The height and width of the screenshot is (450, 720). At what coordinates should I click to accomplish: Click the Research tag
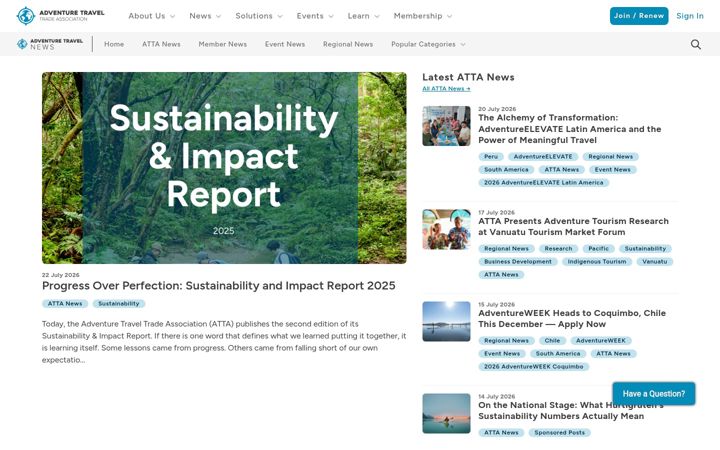click(558, 248)
